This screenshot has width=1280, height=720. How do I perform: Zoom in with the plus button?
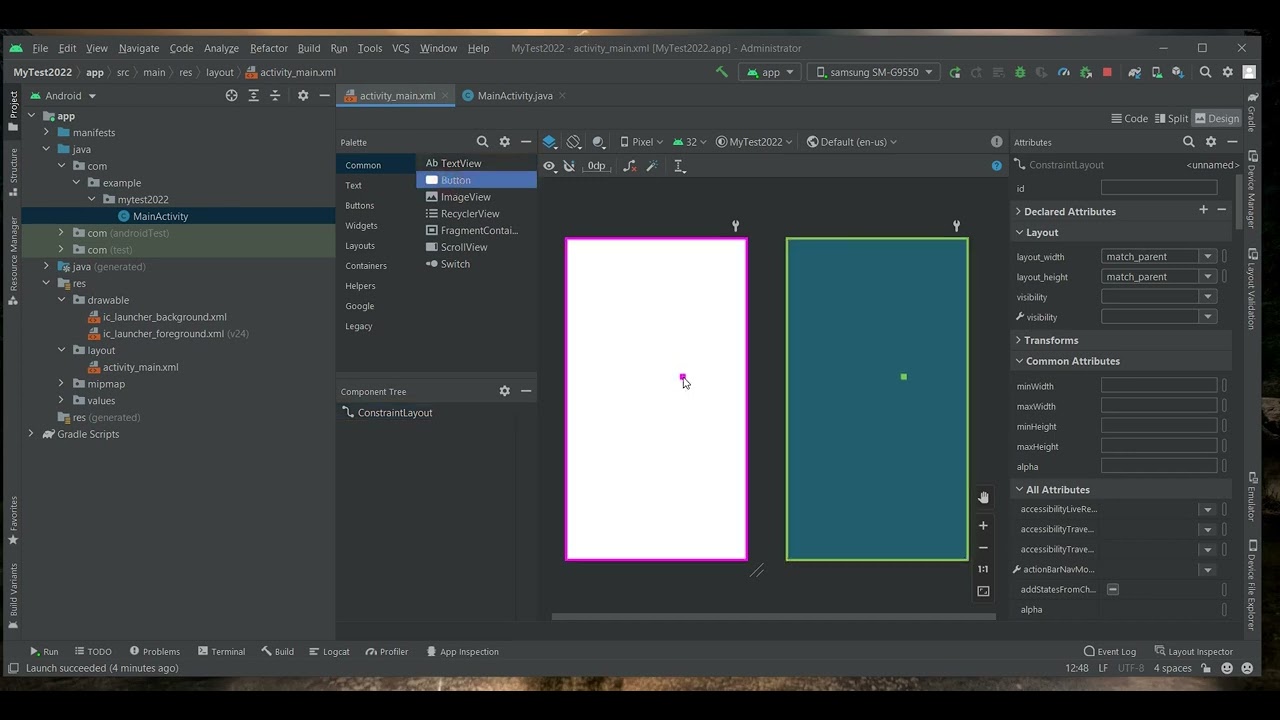click(983, 525)
